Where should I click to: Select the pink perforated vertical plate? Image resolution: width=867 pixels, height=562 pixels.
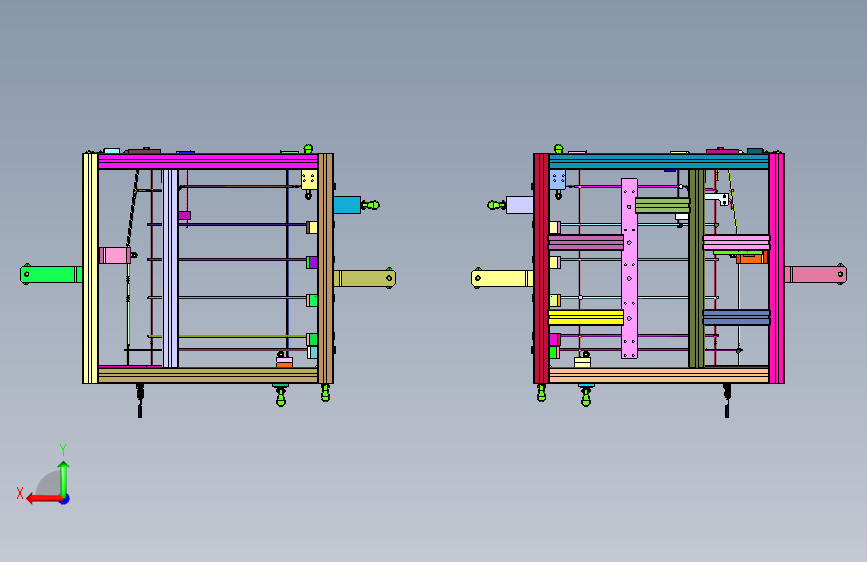click(x=629, y=268)
